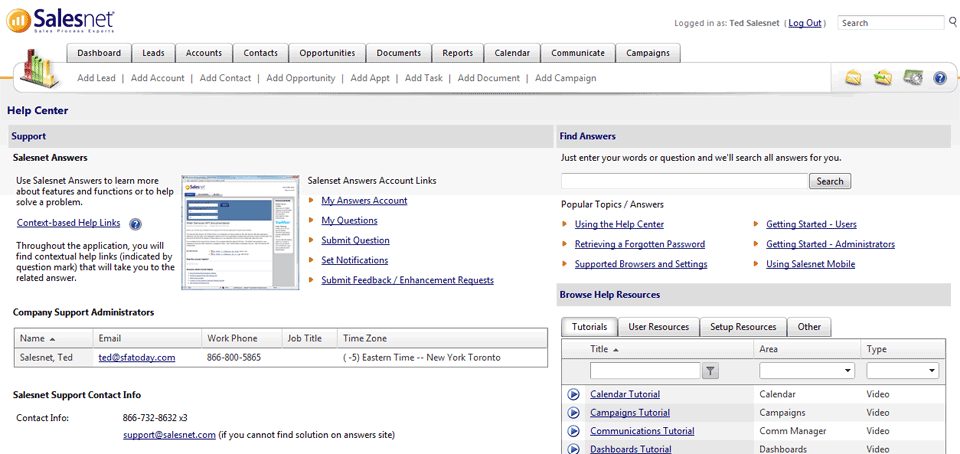Open the Opportunities tab
The image size is (960, 454).
[328, 53]
